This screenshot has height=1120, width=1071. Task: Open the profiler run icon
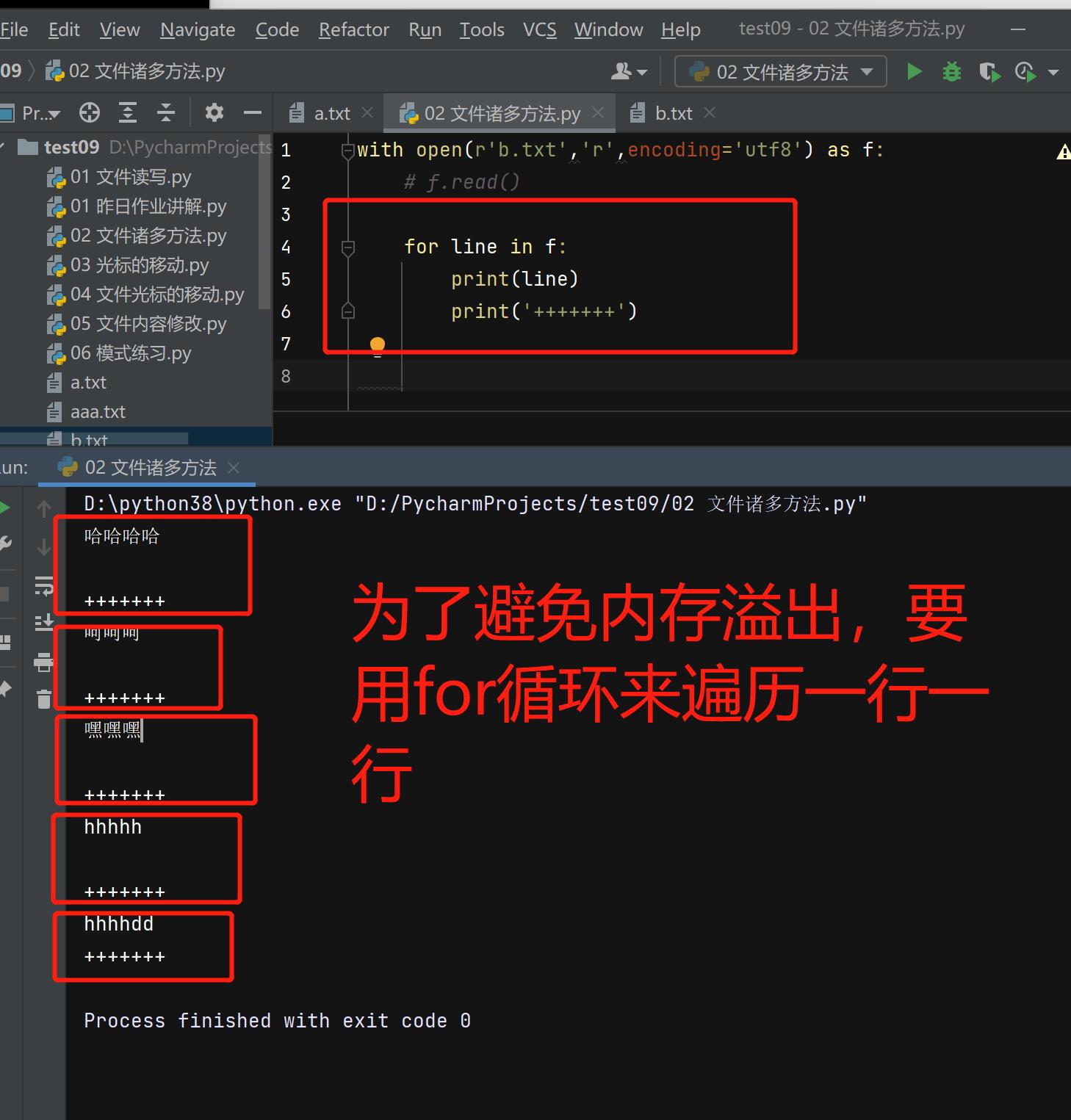tap(1025, 72)
